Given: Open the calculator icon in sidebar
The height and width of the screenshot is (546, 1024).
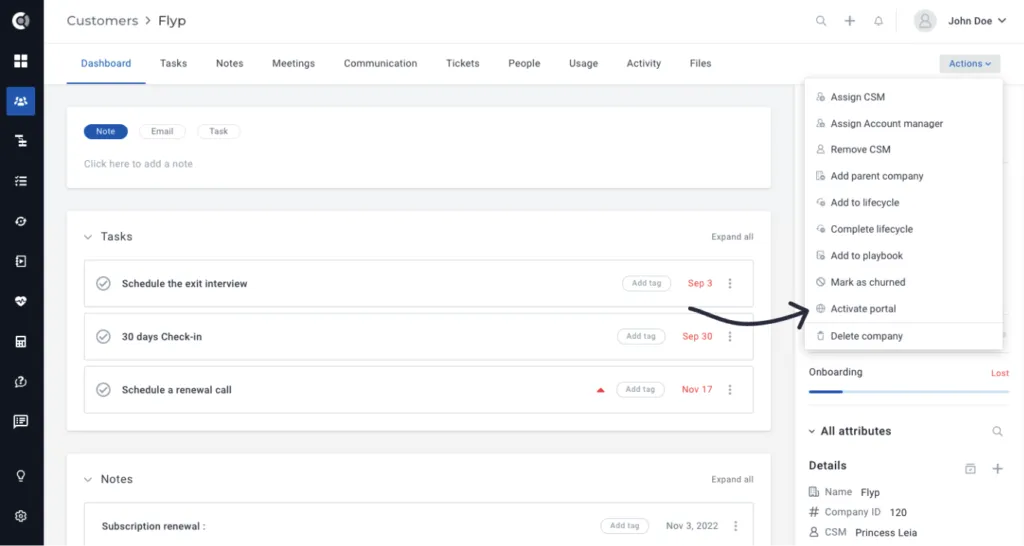Looking at the screenshot, I should [21, 342].
